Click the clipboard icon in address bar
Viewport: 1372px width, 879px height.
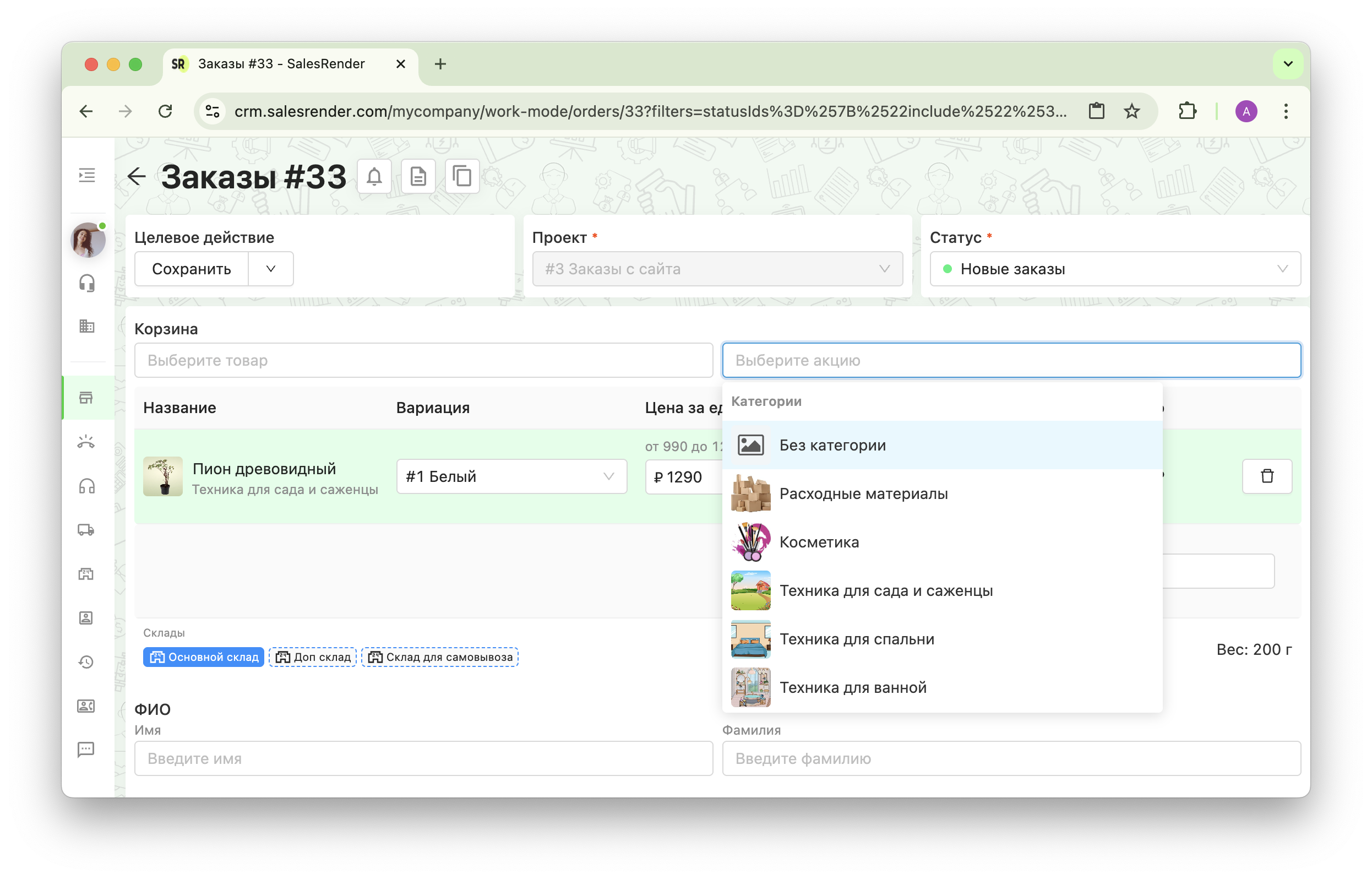pos(1097,111)
